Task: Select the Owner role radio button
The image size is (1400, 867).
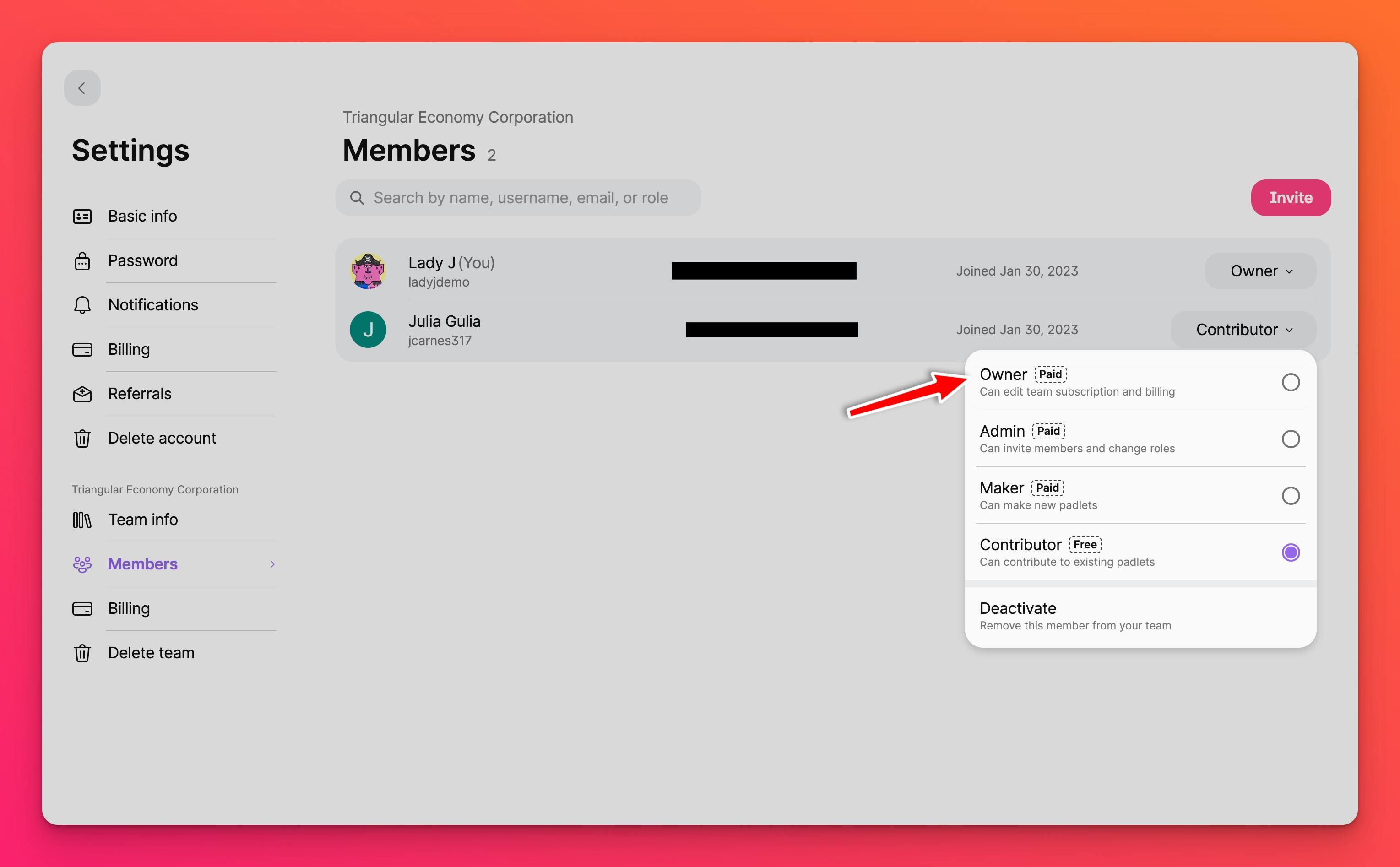Action: (1290, 383)
